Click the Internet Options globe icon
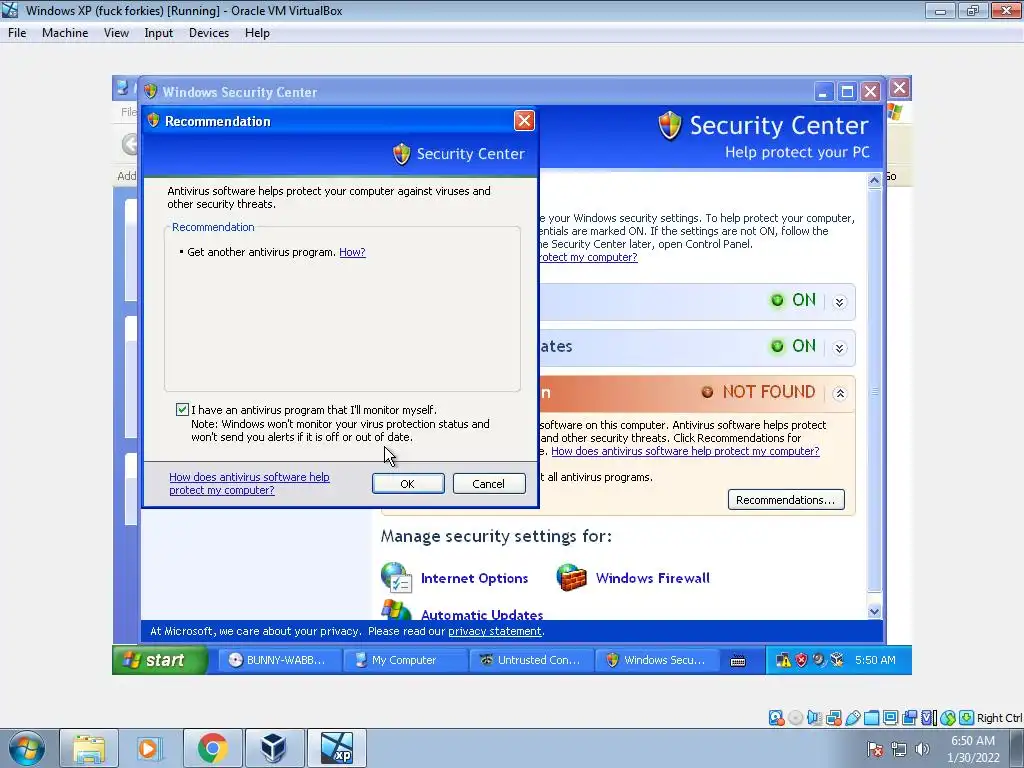 point(396,577)
